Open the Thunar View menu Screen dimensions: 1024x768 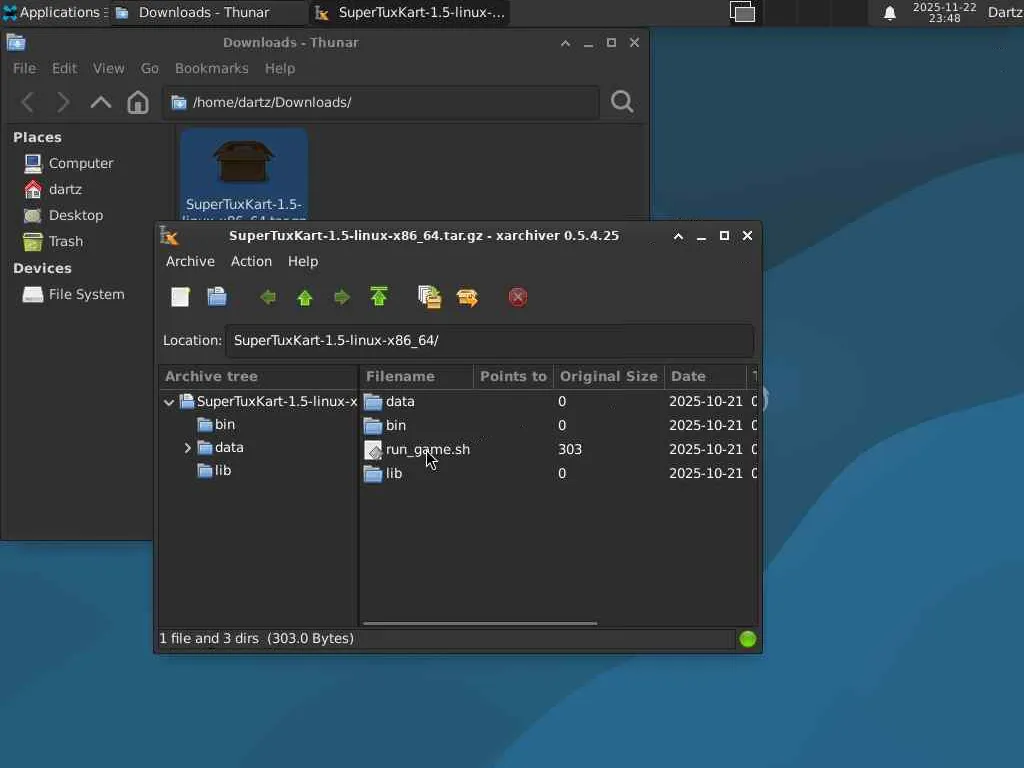tap(108, 69)
